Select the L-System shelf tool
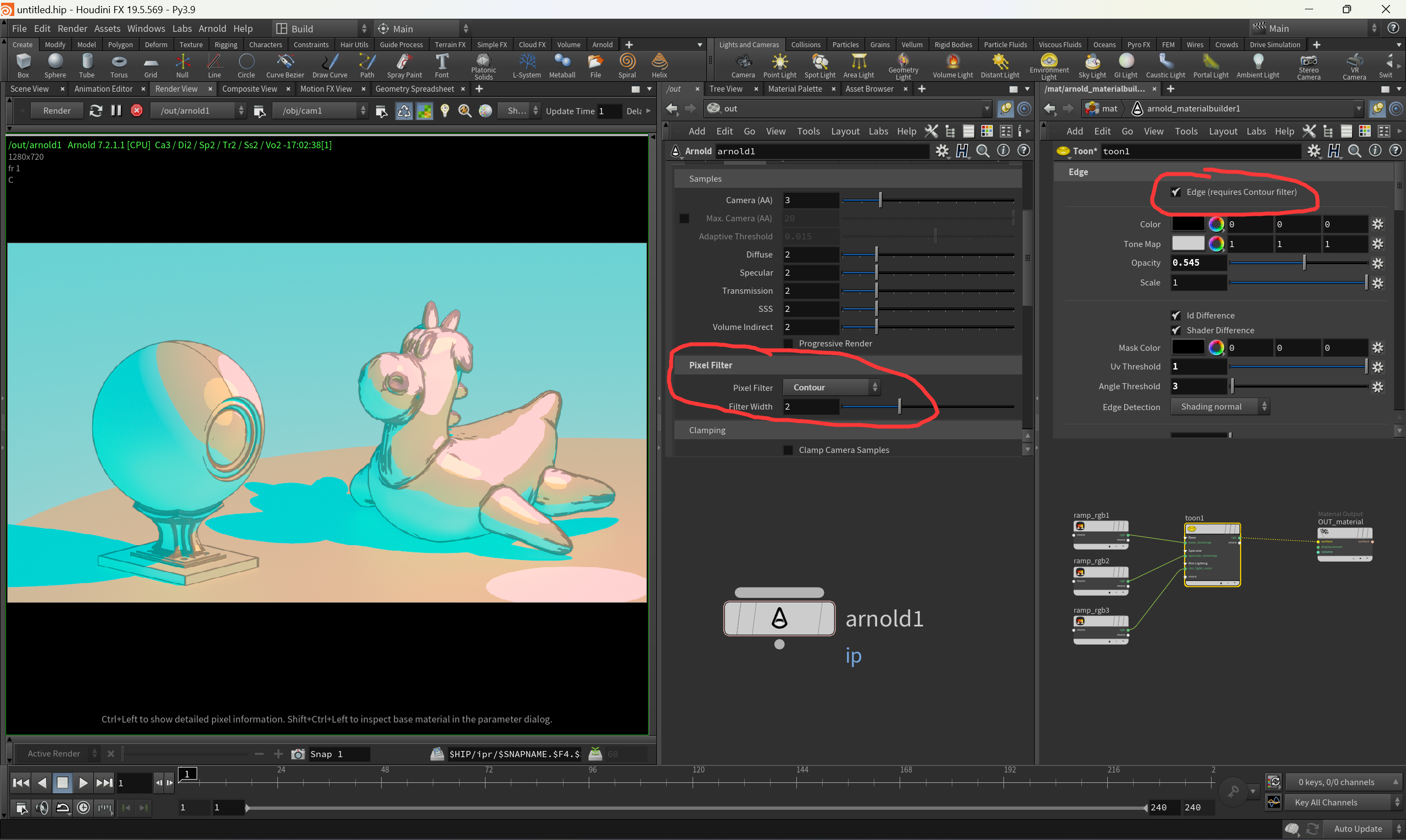The height and width of the screenshot is (840, 1406). pyautogui.click(x=527, y=65)
